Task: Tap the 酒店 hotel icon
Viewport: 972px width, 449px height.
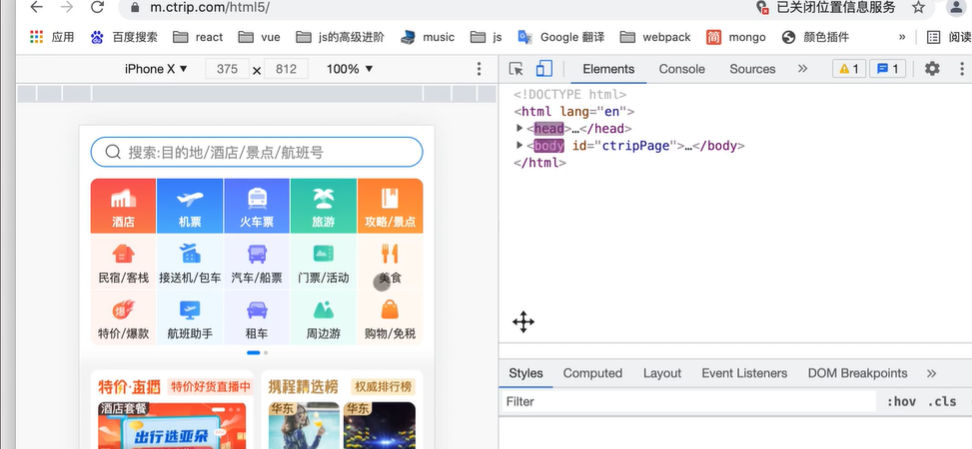Action: [x=123, y=206]
